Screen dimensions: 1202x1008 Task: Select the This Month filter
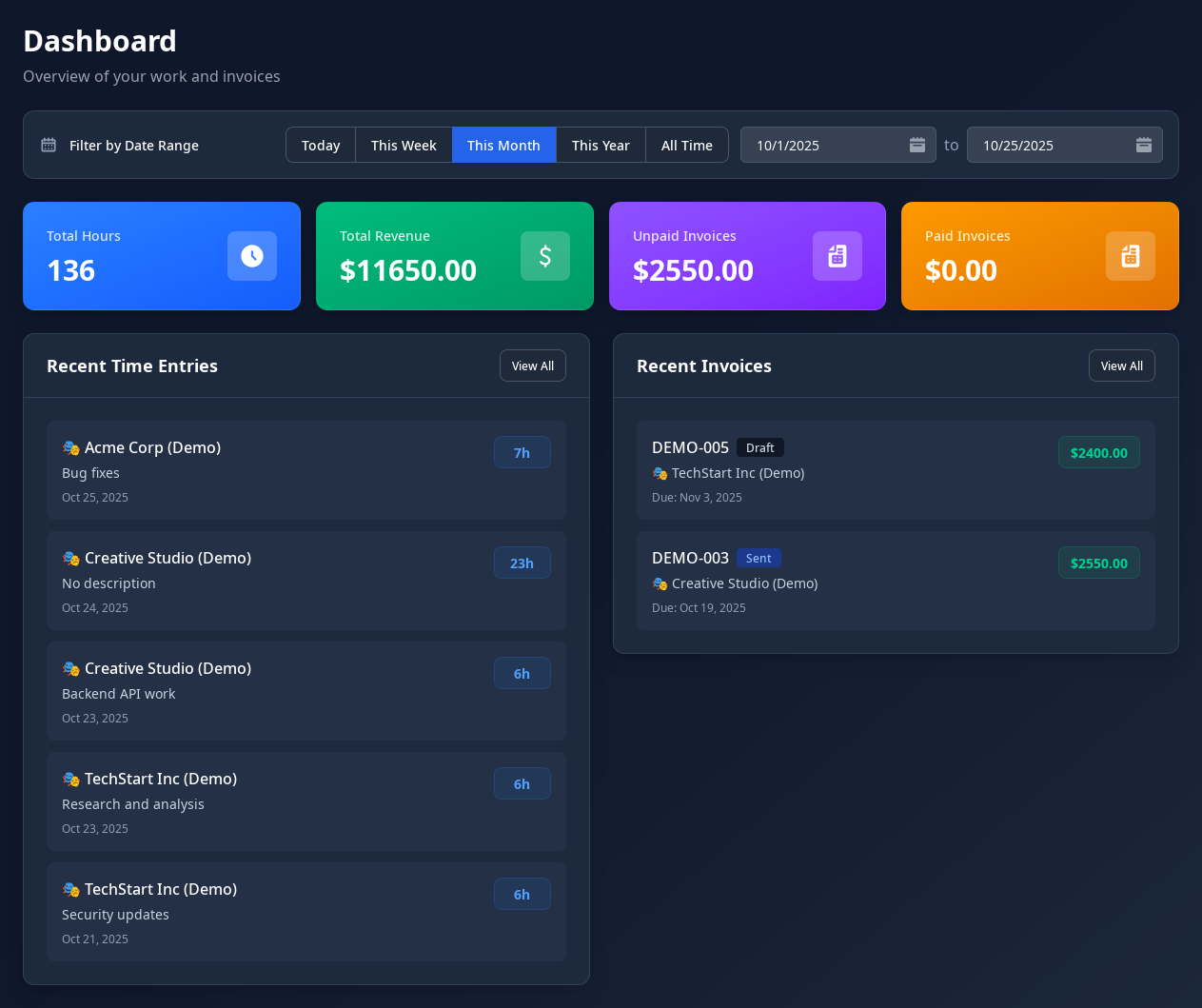(503, 145)
